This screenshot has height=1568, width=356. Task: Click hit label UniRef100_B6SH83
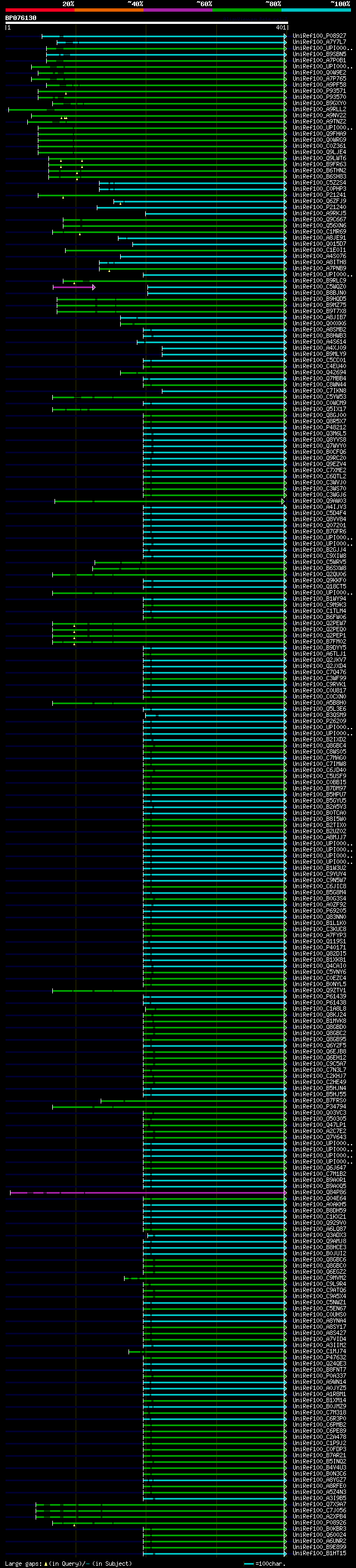[319, 176]
